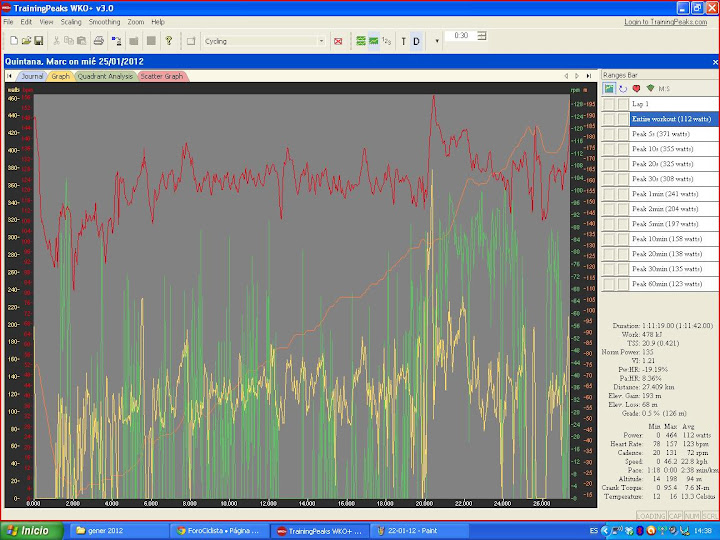The width and height of the screenshot is (720, 540).
Task: Switch to the Journal tab
Action: [32, 76]
